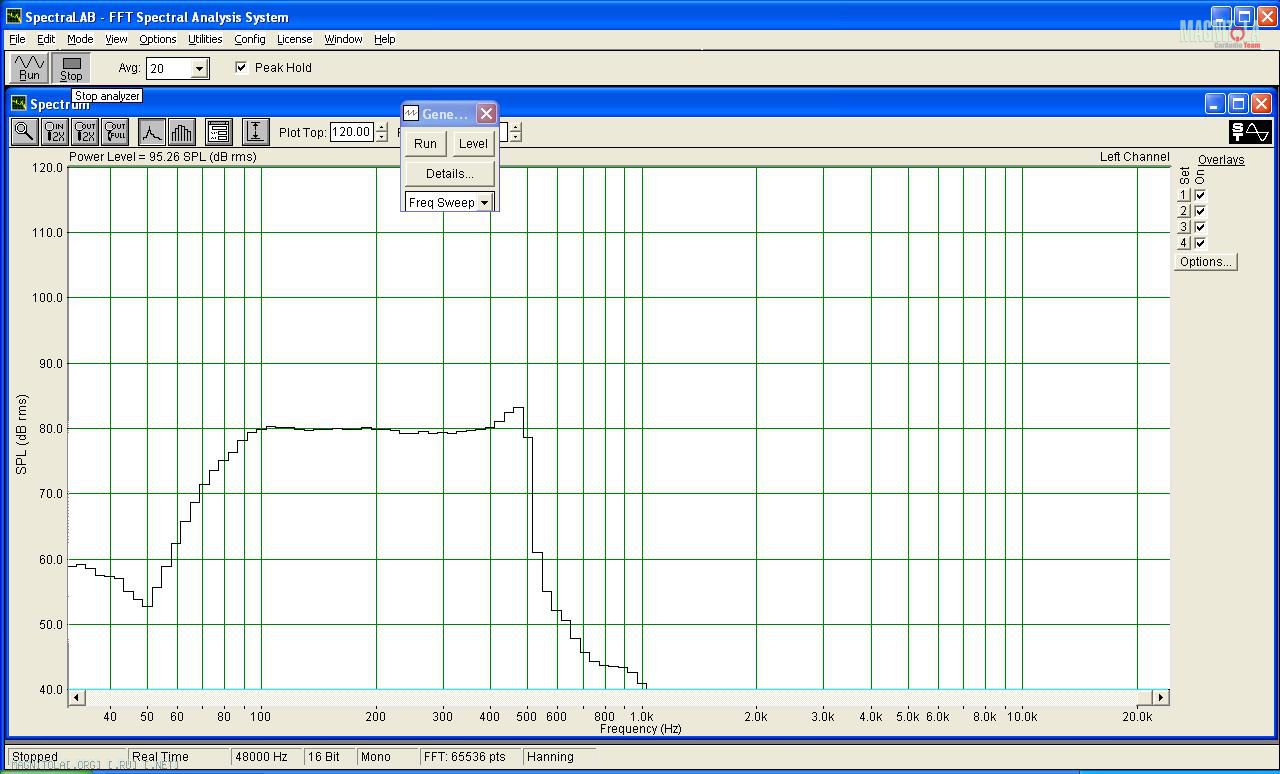Click overlay Set 1 button
The image size is (1280, 774).
tap(1184, 195)
